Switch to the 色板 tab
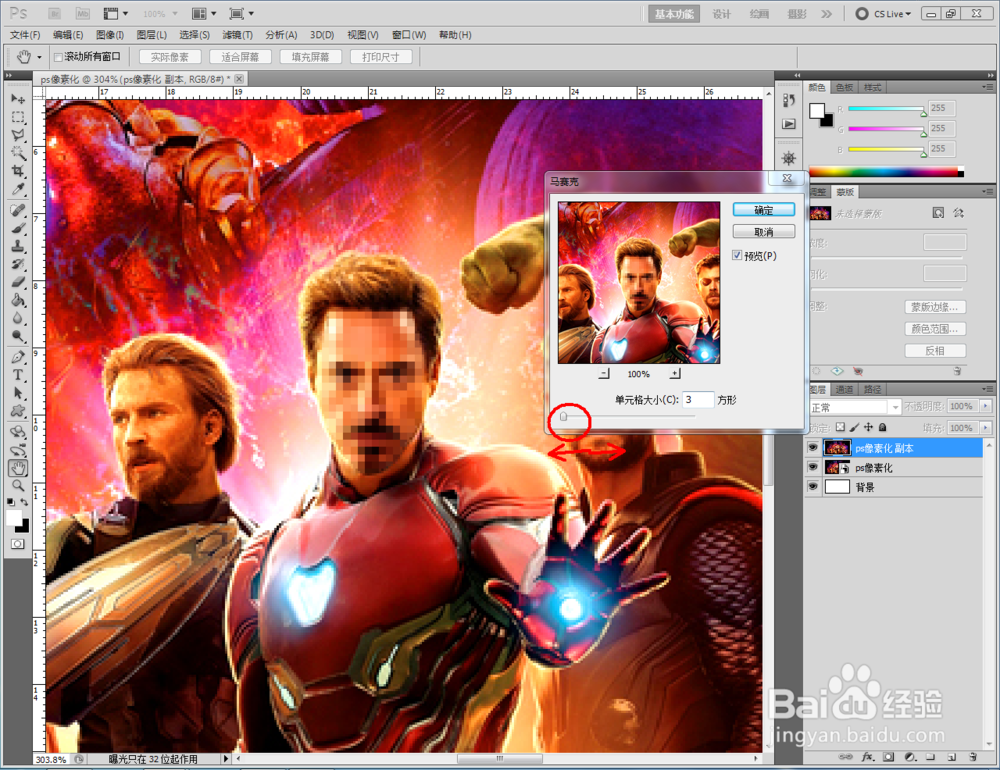This screenshot has height=770, width=1000. (x=844, y=87)
